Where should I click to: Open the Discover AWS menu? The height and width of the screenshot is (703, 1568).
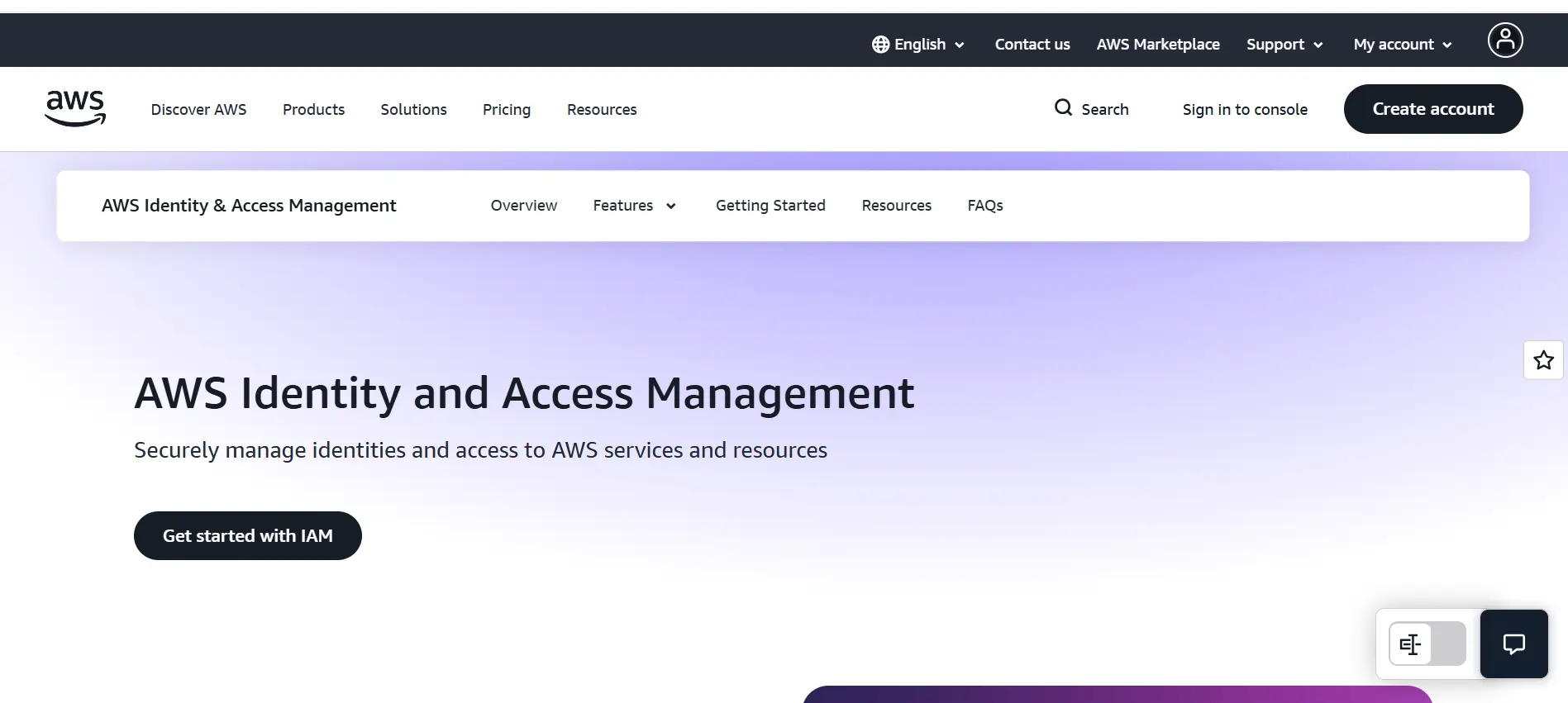(x=198, y=110)
